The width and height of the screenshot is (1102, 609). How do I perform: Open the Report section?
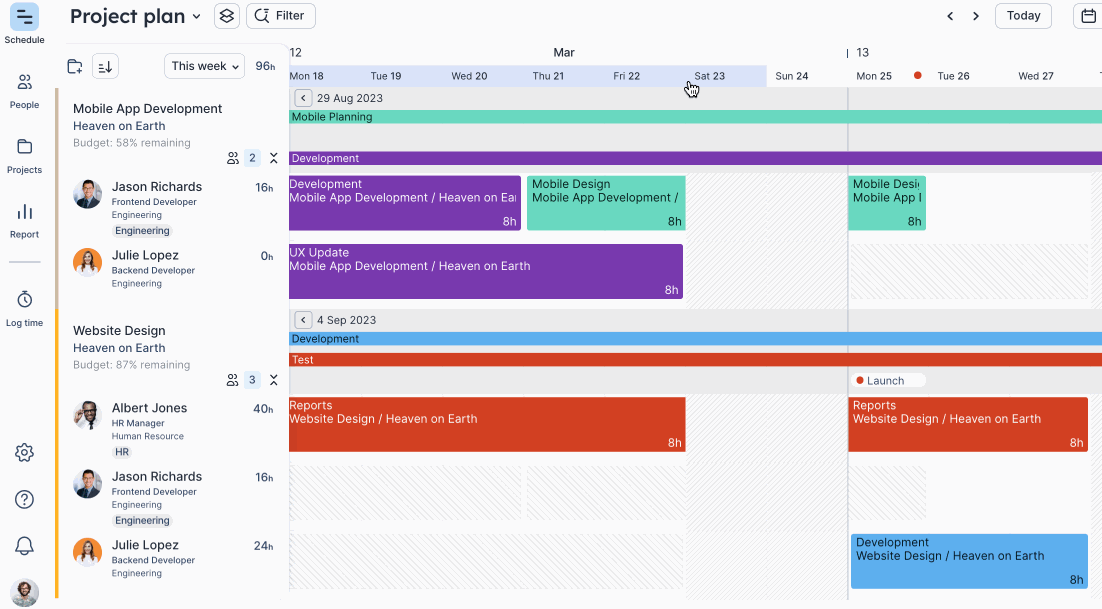coord(25,213)
